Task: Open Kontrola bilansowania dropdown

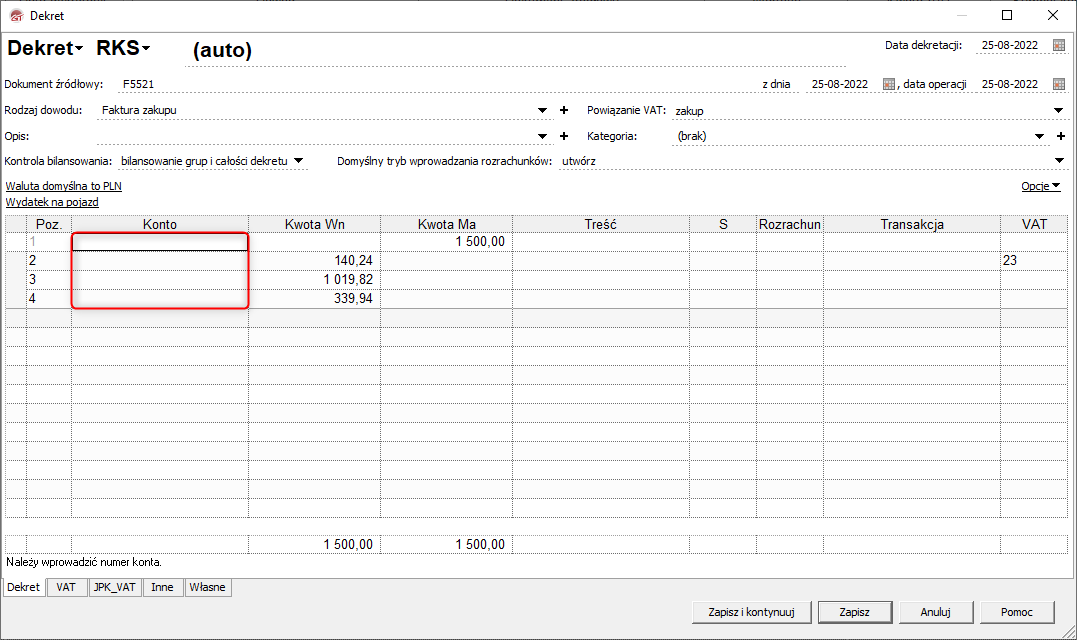Action: [298, 161]
